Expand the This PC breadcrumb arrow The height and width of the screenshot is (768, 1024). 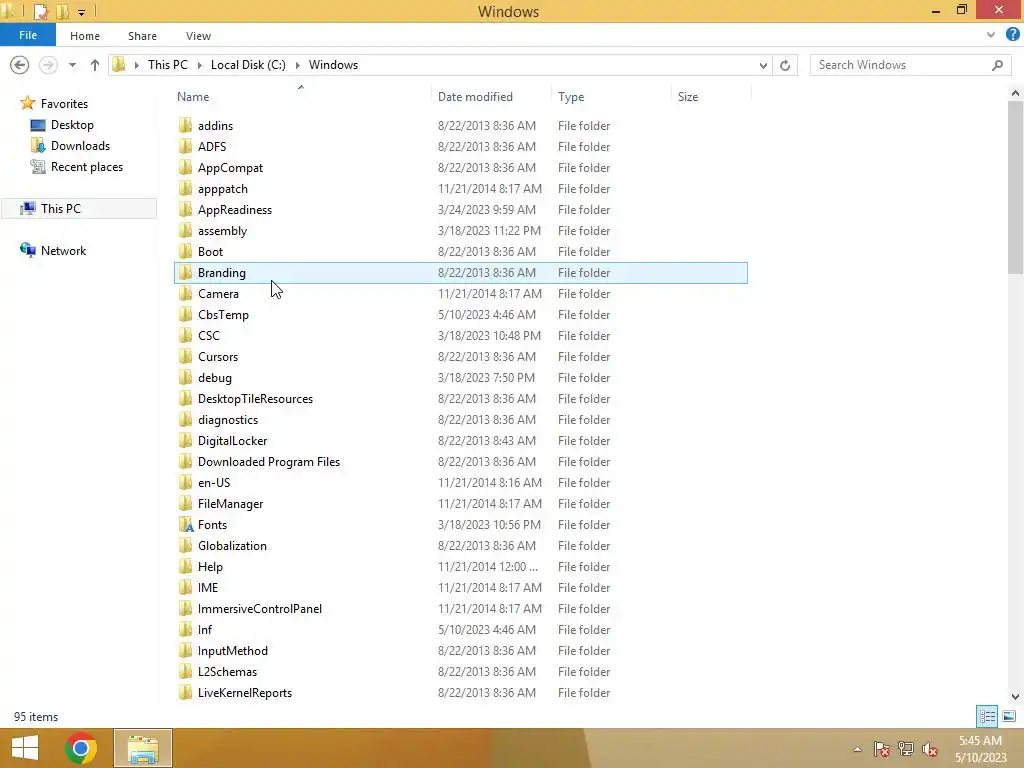point(199,65)
